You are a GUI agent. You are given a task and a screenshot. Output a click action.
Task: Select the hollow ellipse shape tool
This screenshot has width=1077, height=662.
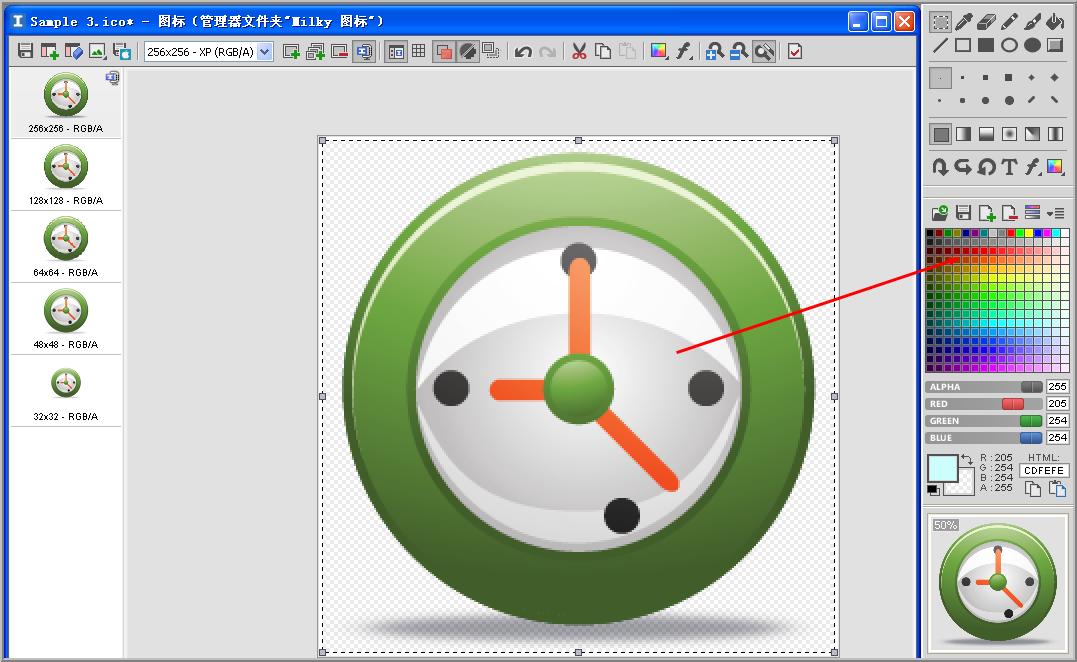coord(1009,45)
